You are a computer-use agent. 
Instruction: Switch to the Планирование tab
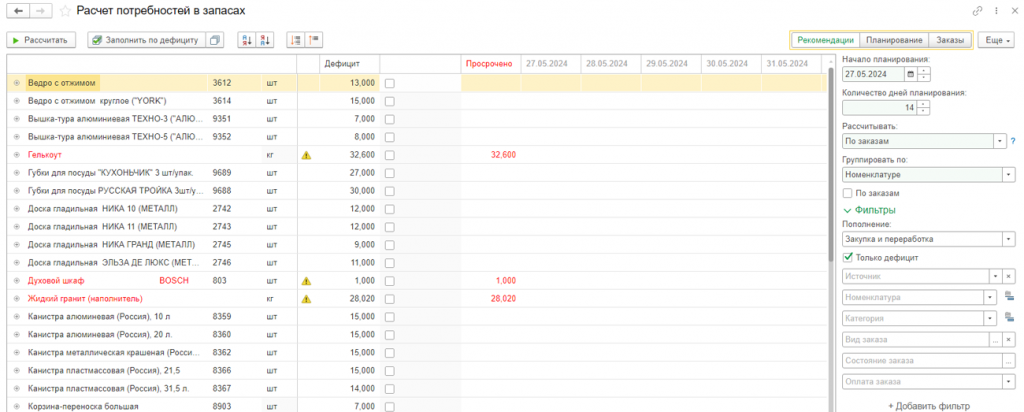click(894, 40)
